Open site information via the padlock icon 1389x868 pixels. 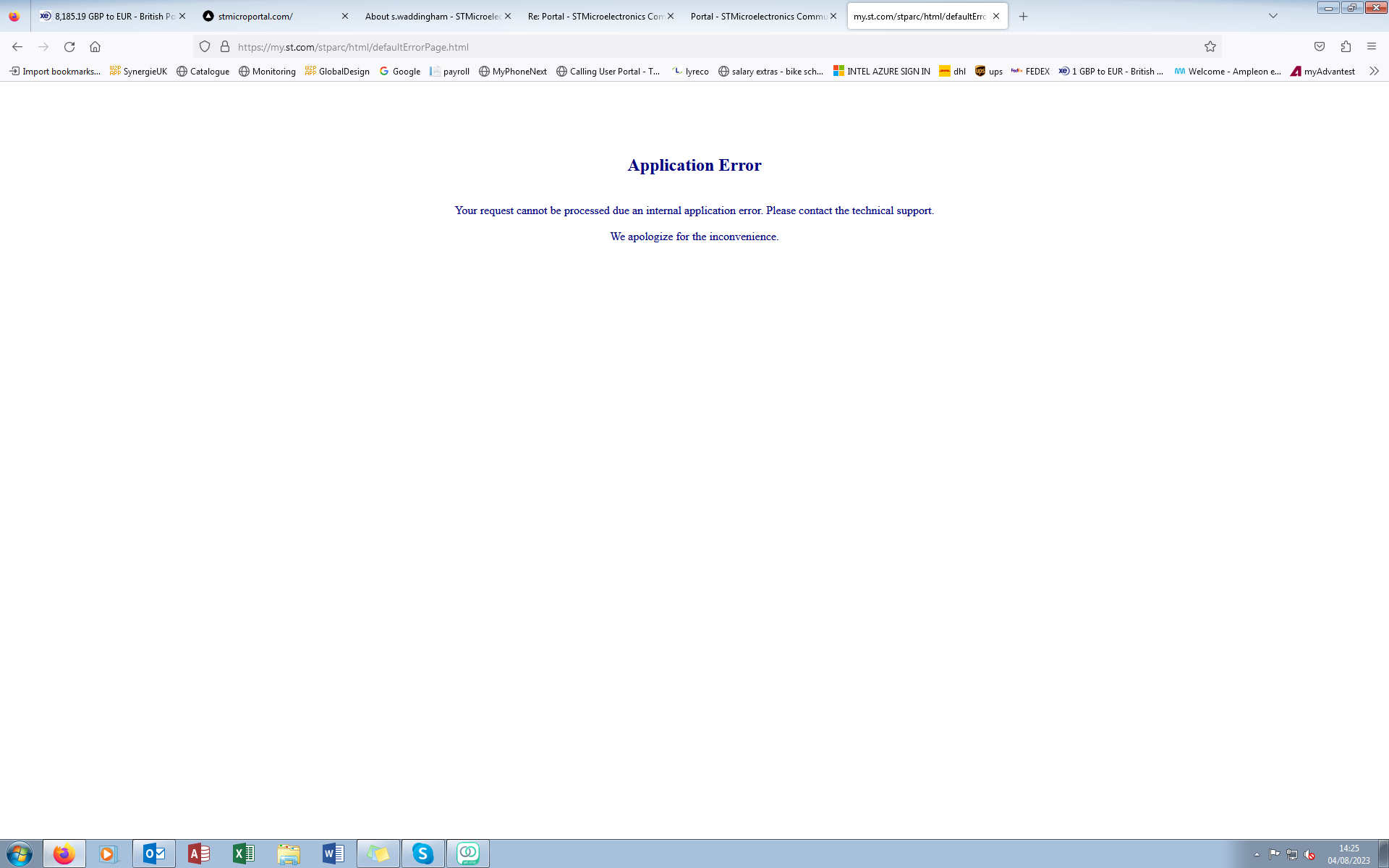click(224, 46)
